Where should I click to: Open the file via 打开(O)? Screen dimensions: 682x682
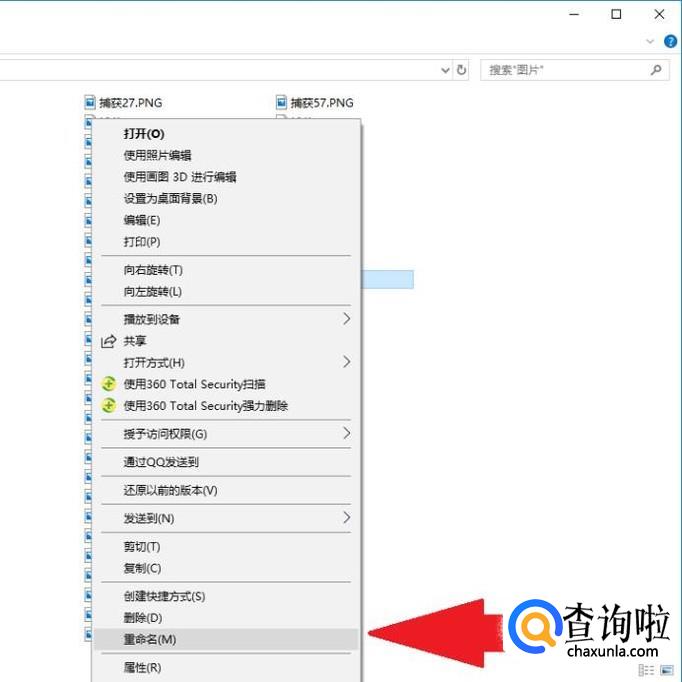coord(226,134)
